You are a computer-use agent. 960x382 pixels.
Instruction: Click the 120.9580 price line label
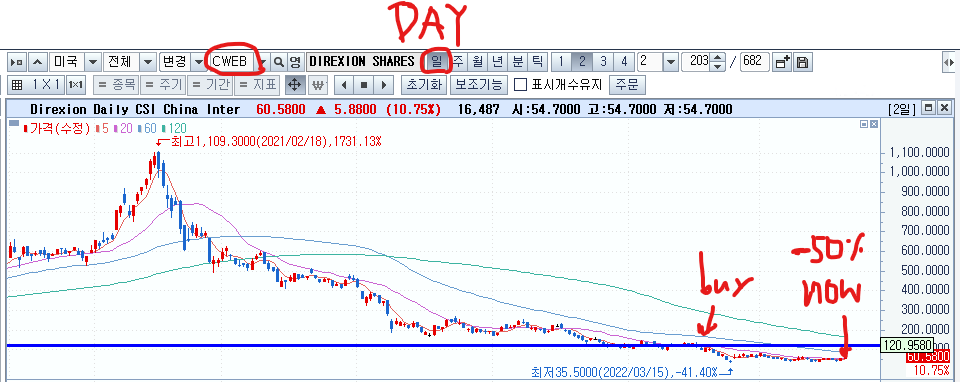pos(906,345)
